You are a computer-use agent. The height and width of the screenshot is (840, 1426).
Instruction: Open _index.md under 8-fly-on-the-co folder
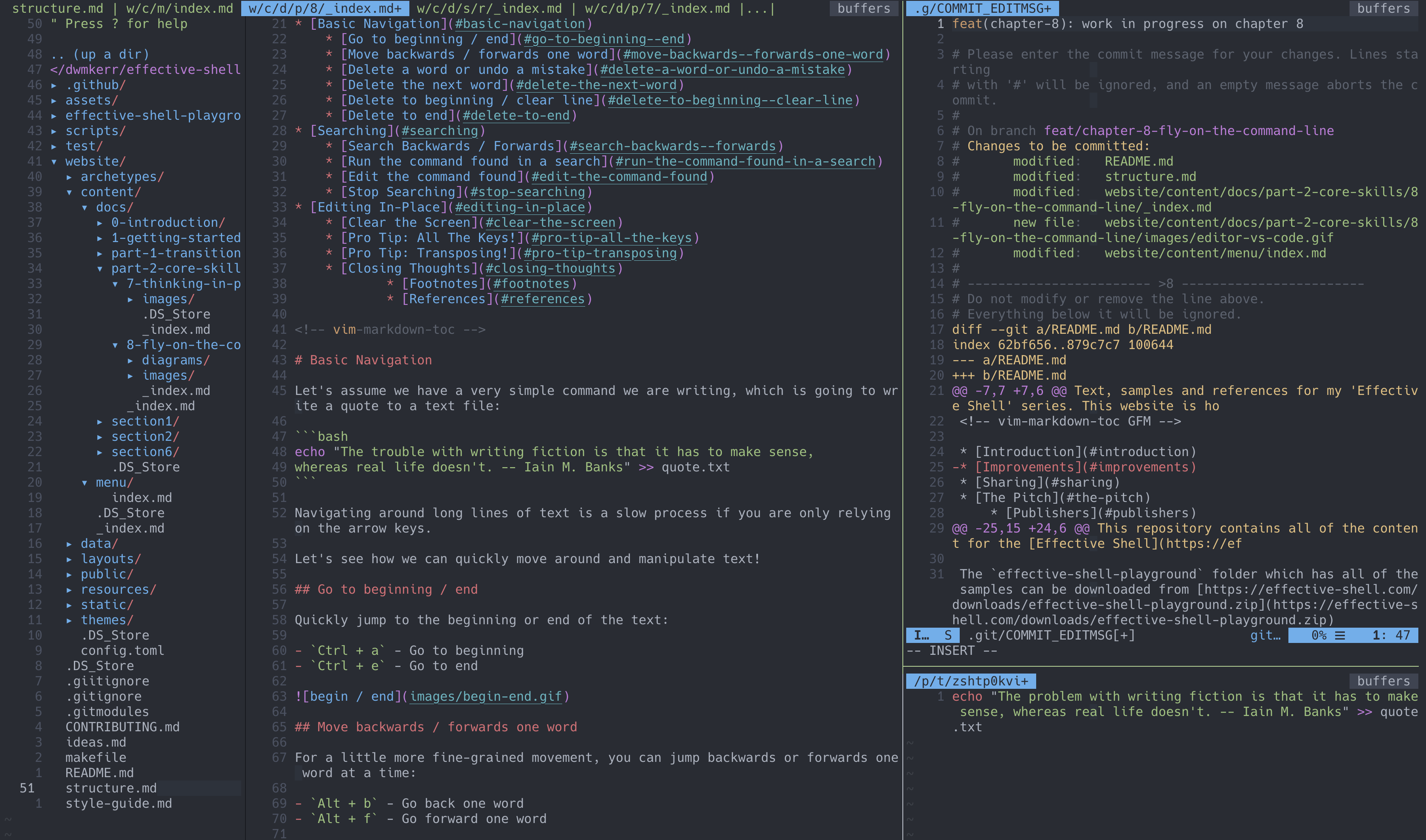pyautogui.click(x=176, y=391)
